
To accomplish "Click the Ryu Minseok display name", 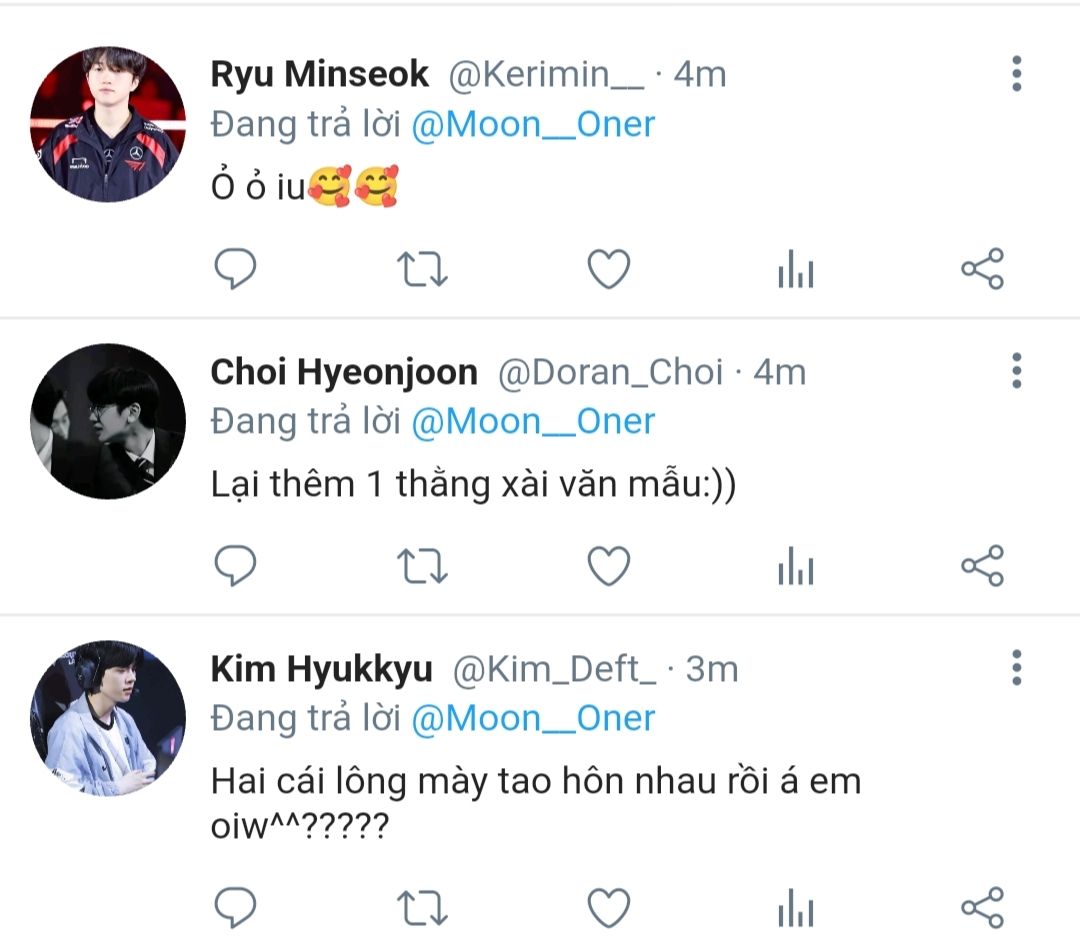I will (320, 74).
